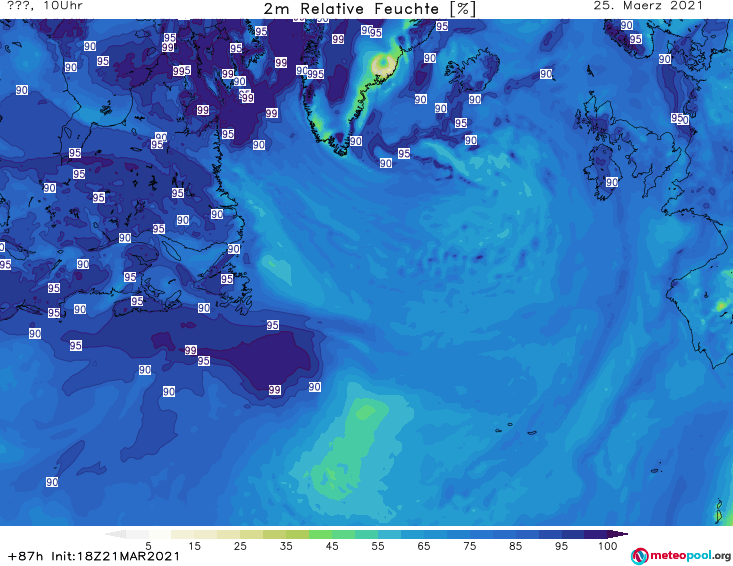Select the "85" tick on the color scale
The width and height of the screenshot is (733, 566).
(x=516, y=546)
